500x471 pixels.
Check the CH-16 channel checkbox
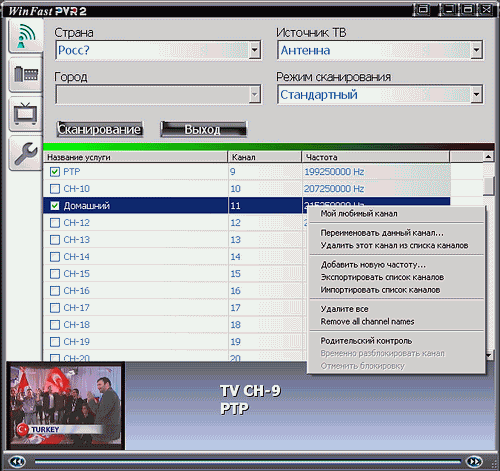[55, 291]
